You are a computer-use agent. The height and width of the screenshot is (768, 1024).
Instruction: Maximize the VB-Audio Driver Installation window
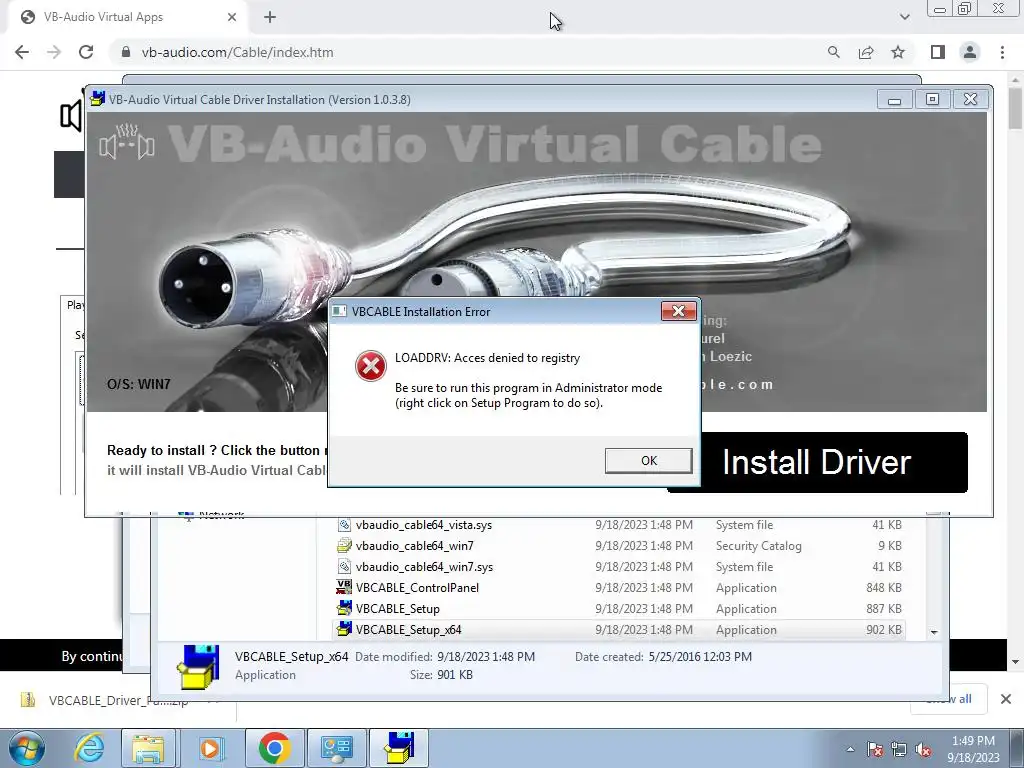[x=932, y=99]
